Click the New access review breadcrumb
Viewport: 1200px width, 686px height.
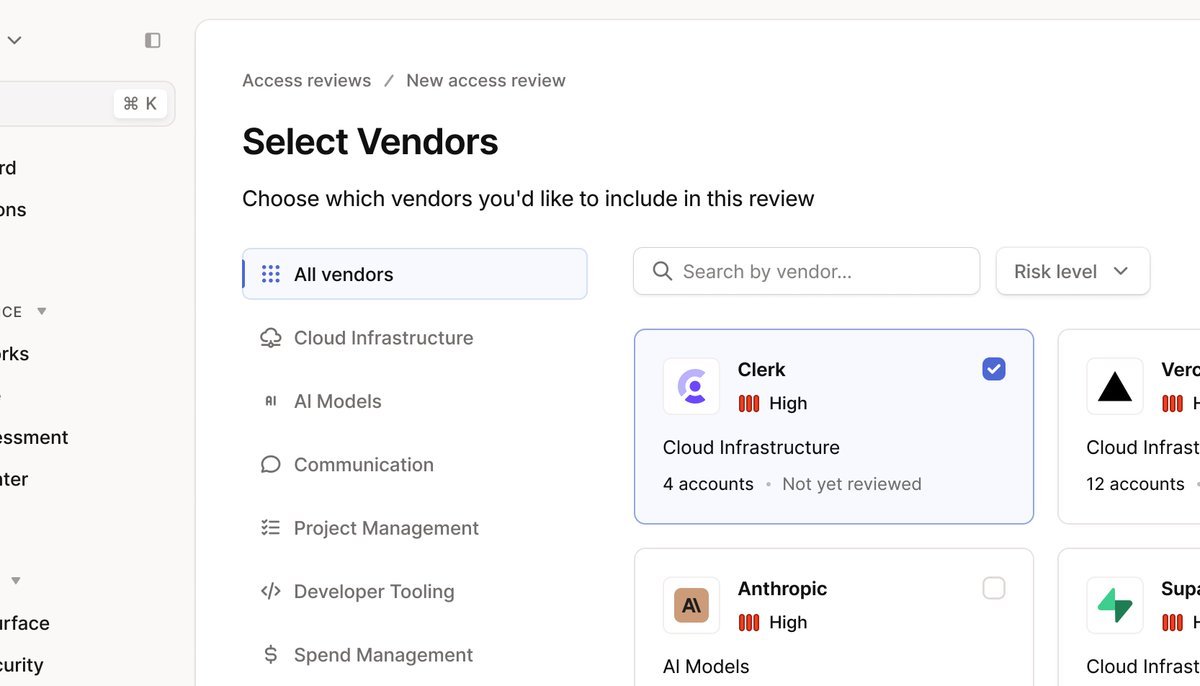pos(485,80)
